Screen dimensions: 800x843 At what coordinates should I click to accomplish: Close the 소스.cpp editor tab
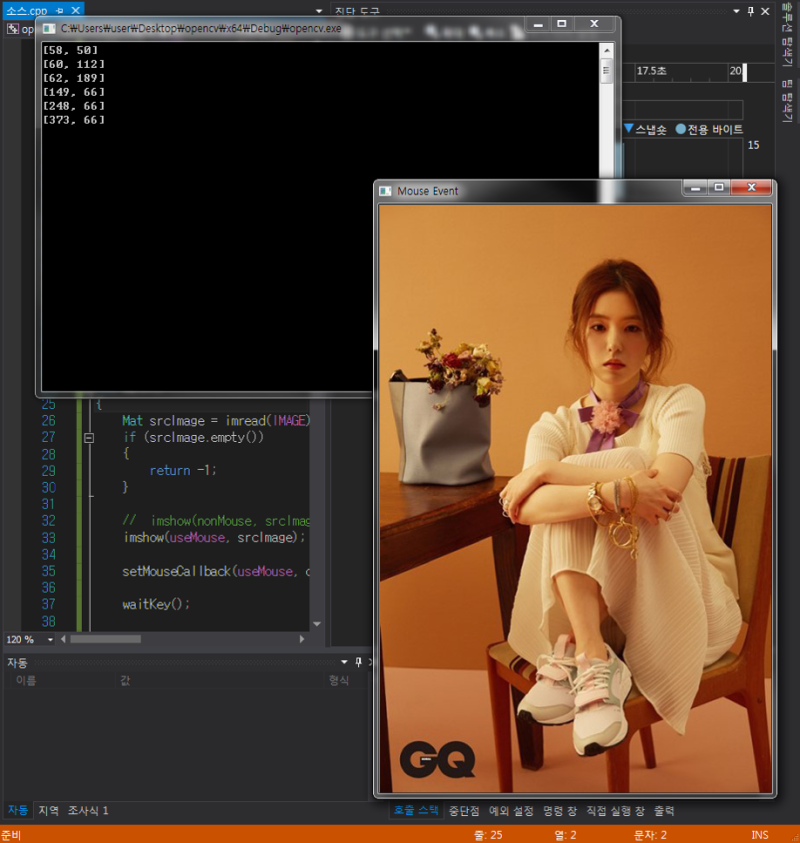(76, 10)
